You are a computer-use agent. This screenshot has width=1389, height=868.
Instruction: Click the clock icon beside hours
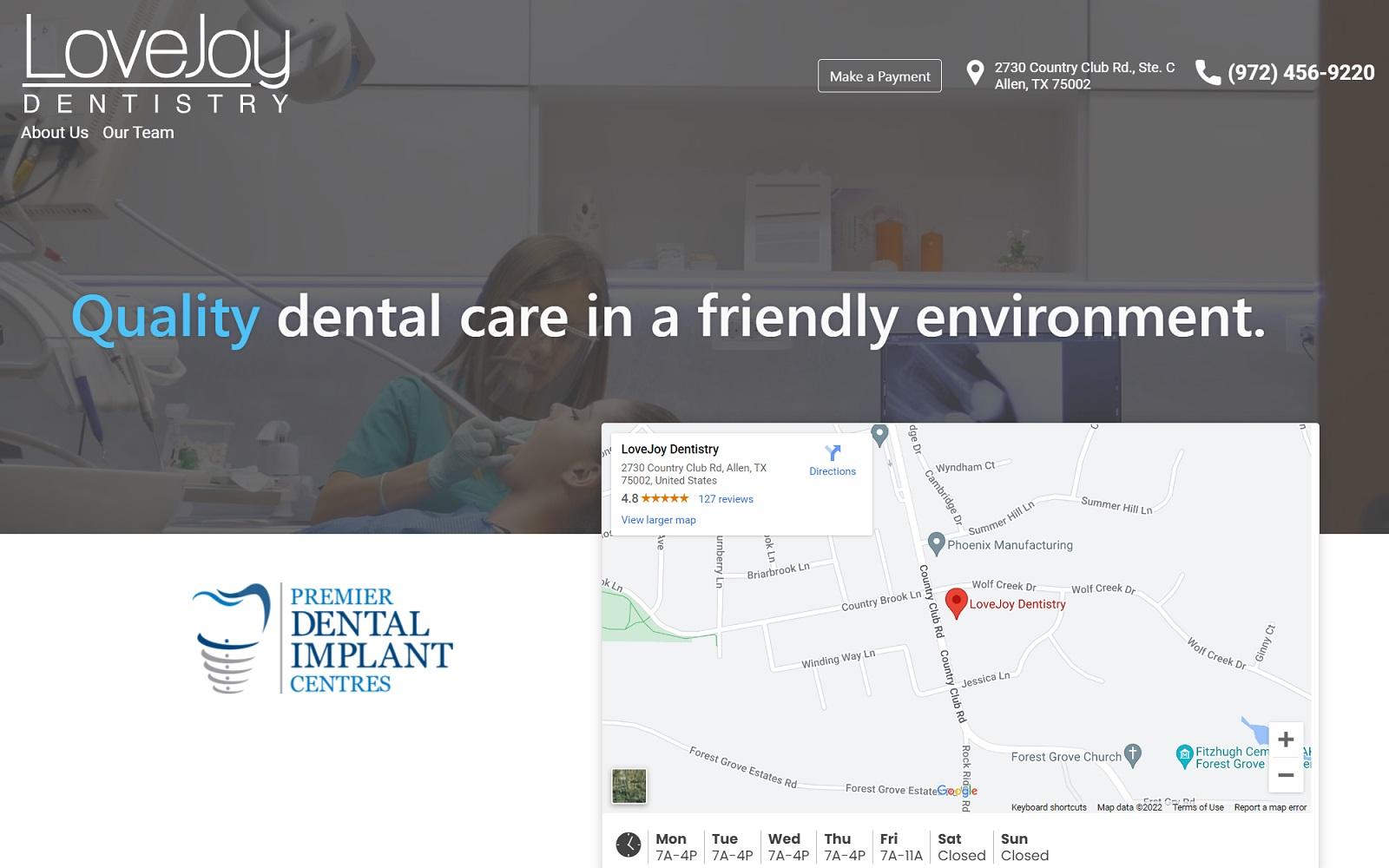pyautogui.click(x=629, y=845)
